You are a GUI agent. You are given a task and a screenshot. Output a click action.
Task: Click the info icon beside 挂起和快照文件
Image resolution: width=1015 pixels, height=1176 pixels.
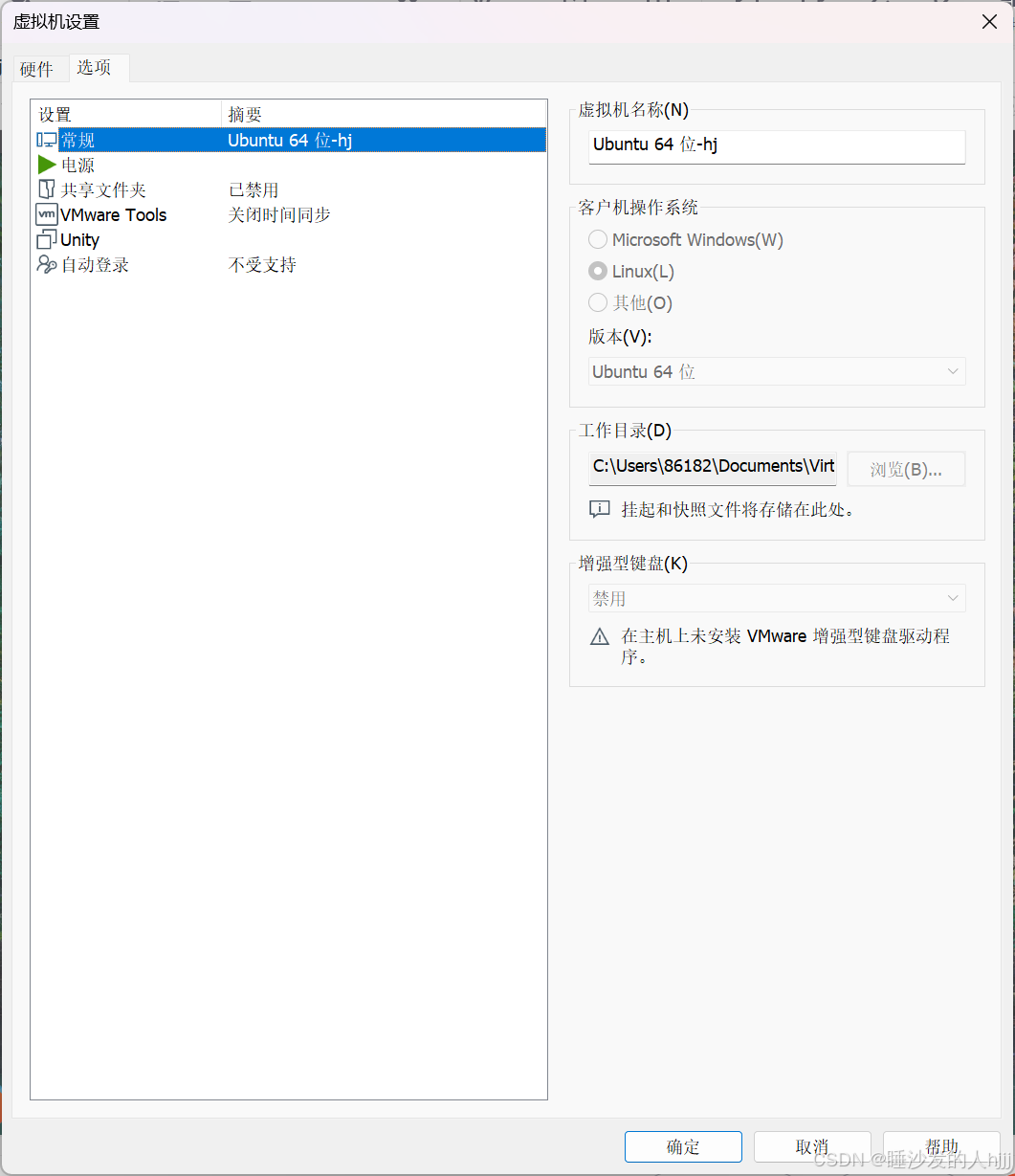[600, 510]
